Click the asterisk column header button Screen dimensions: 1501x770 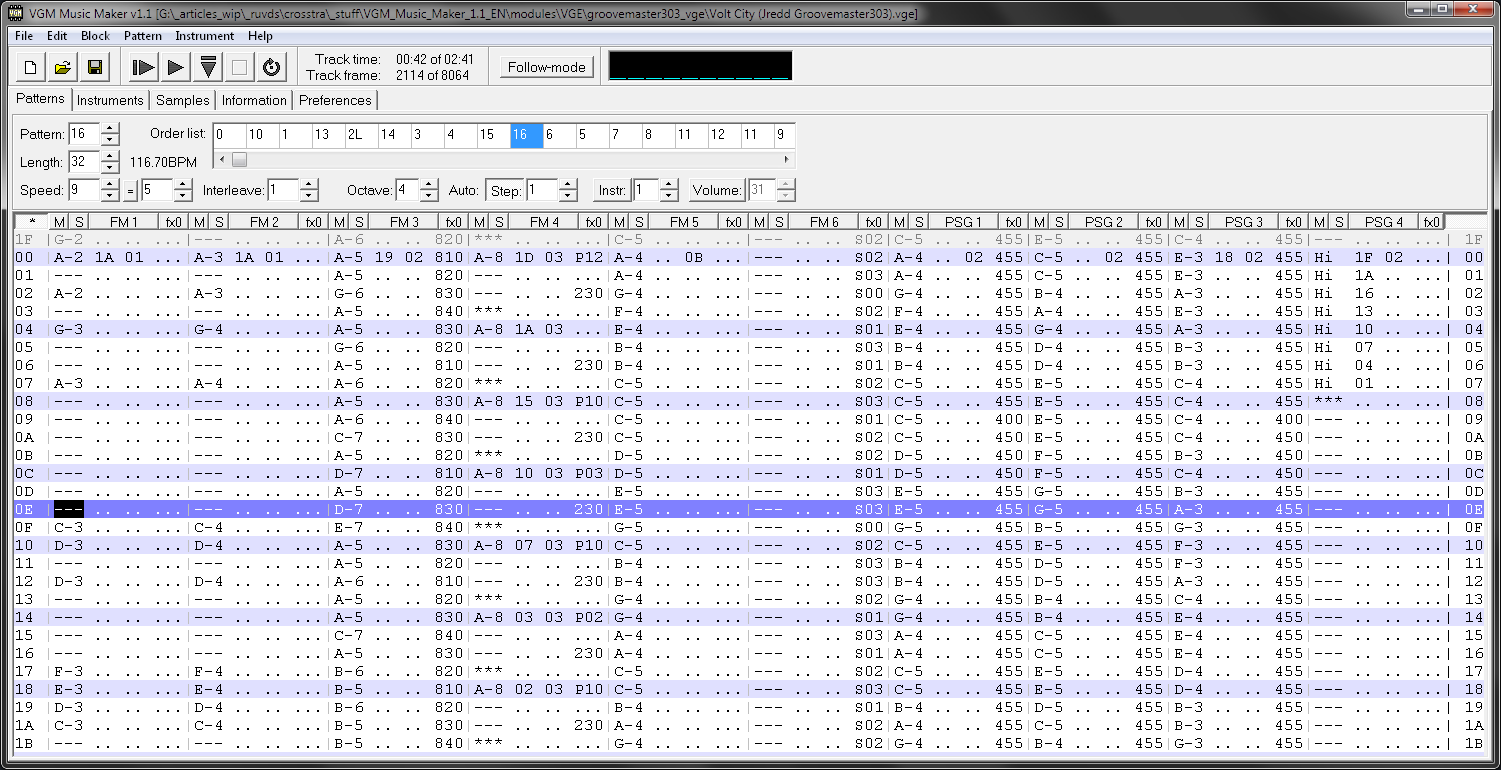pos(32,221)
